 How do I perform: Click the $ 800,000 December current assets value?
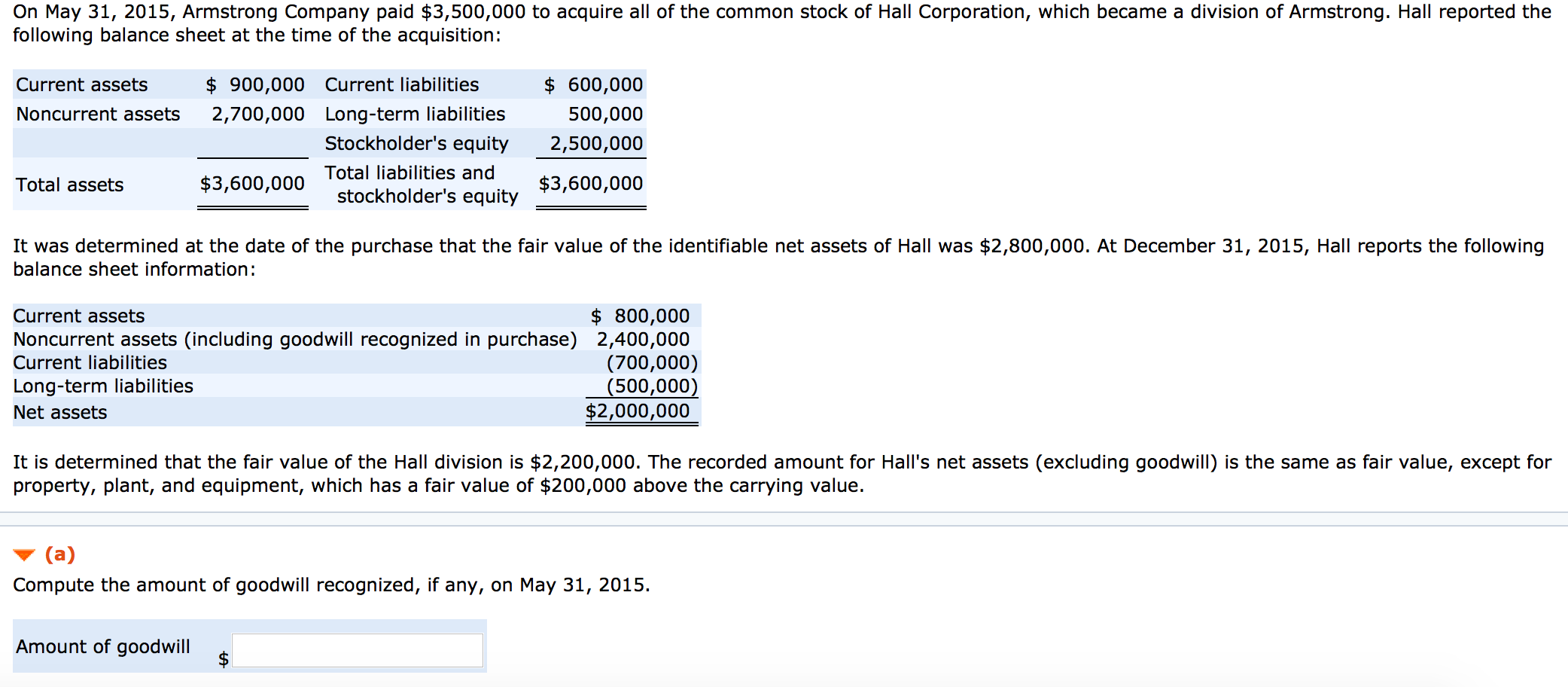coord(640,316)
